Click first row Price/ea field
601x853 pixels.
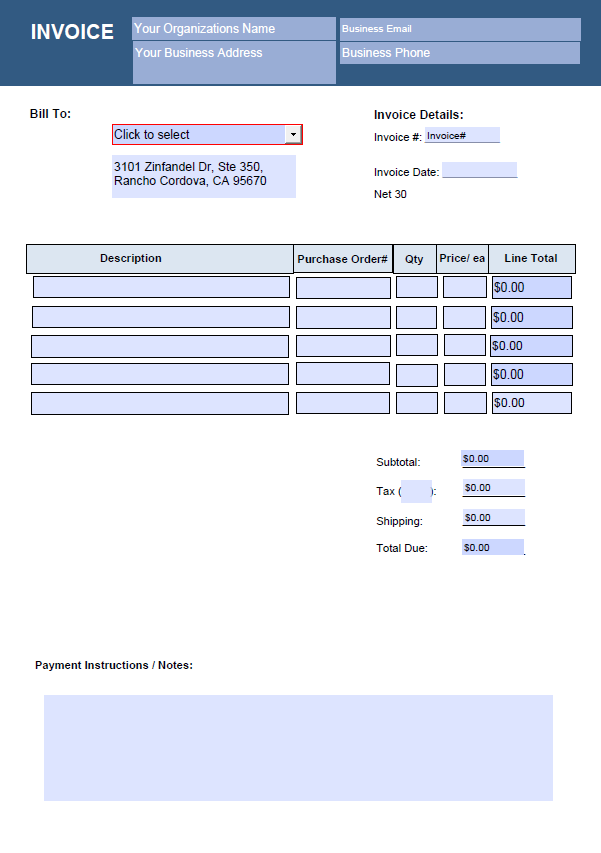[x=464, y=287]
